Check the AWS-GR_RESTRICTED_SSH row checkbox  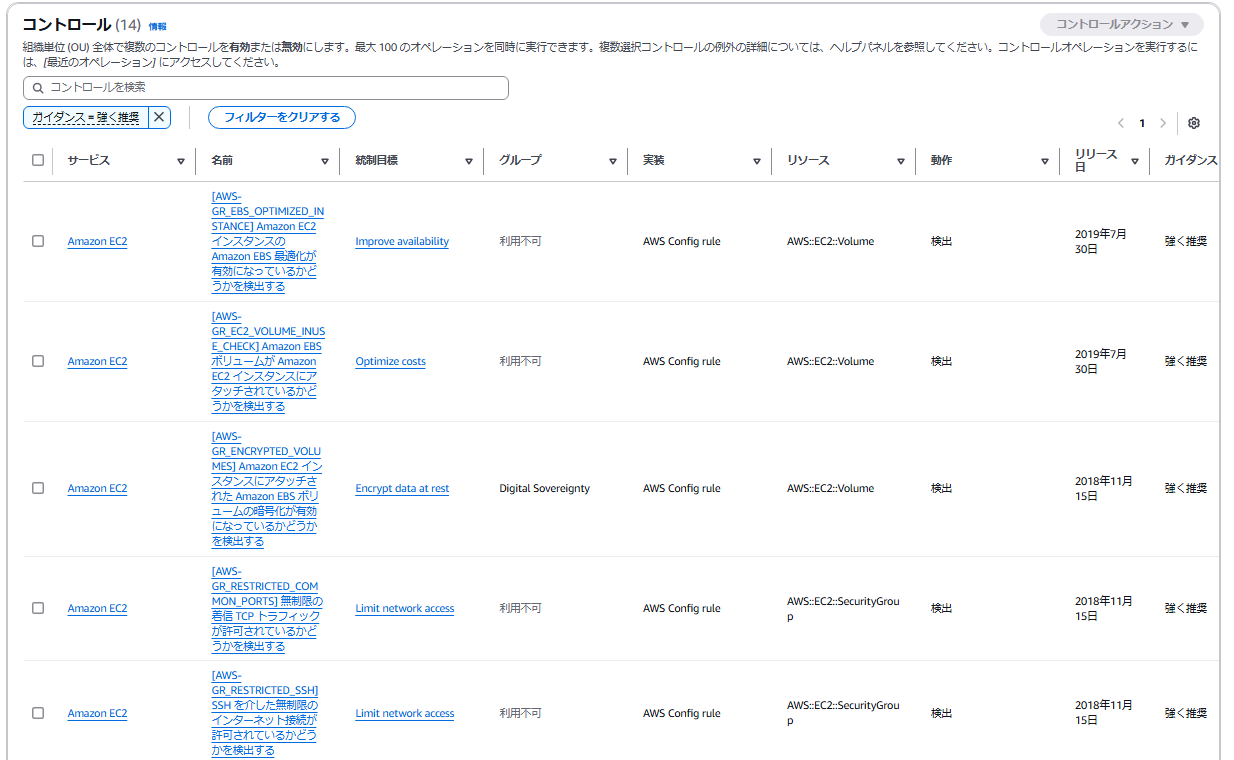click(x=37, y=712)
